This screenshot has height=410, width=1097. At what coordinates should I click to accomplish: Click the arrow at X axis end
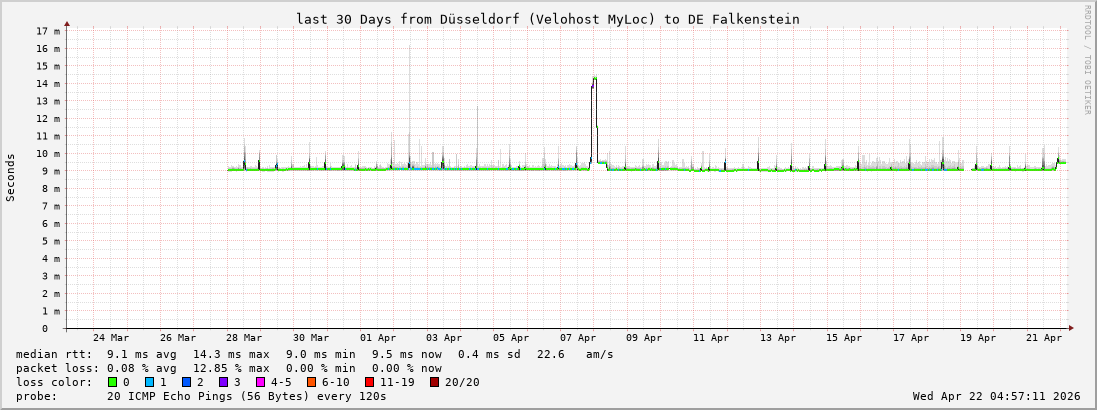click(x=1070, y=328)
